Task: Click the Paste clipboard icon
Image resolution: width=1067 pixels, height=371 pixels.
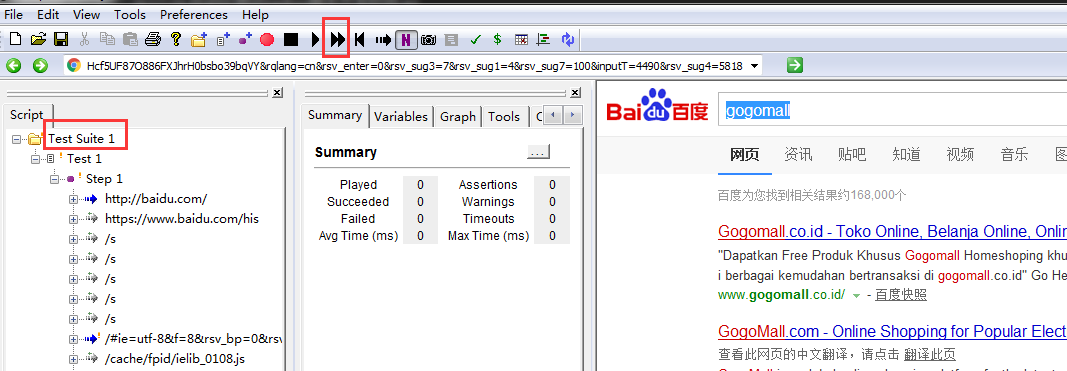Action: [130, 39]
